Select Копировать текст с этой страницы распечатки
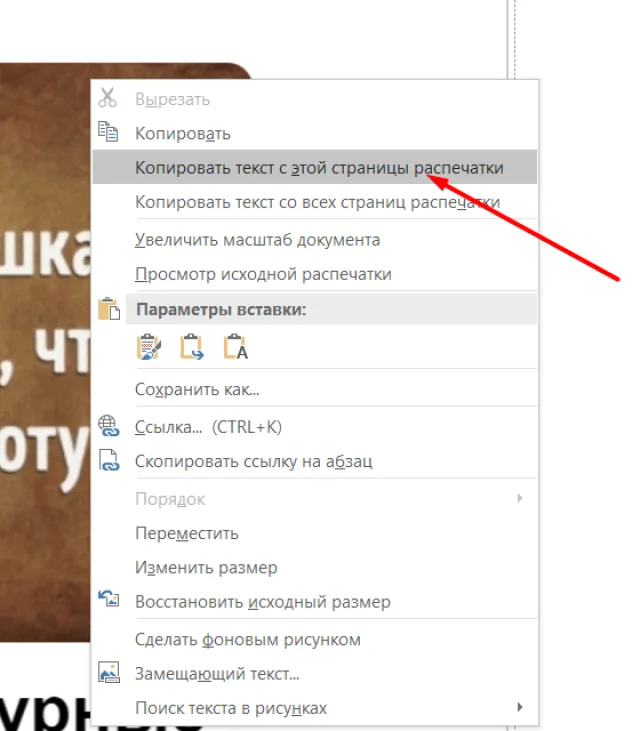640x731 pixels. pyautogui.click(x=315, y=167)
